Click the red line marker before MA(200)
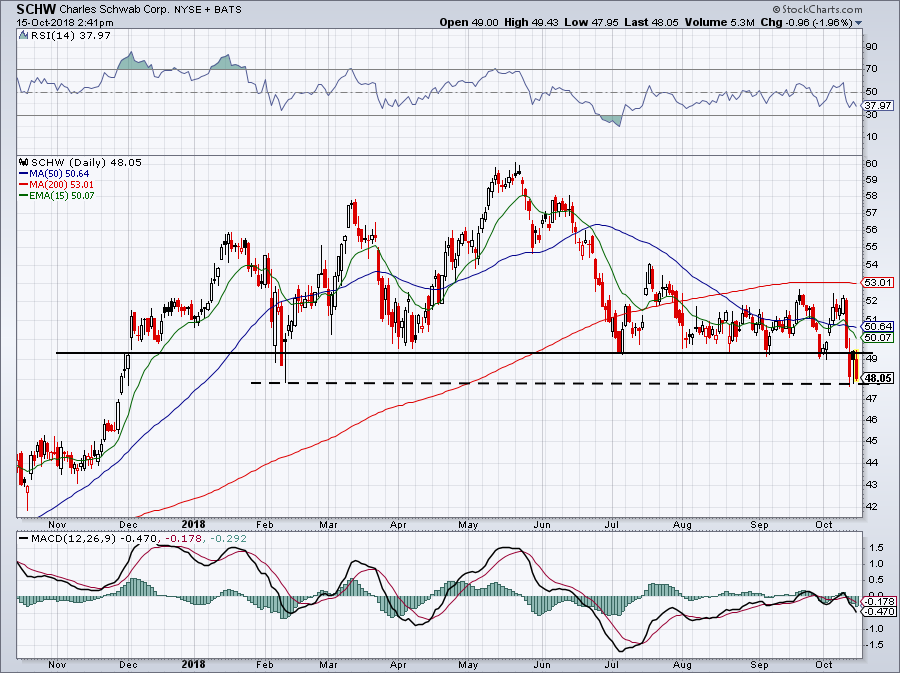 (x=24, y=185)
